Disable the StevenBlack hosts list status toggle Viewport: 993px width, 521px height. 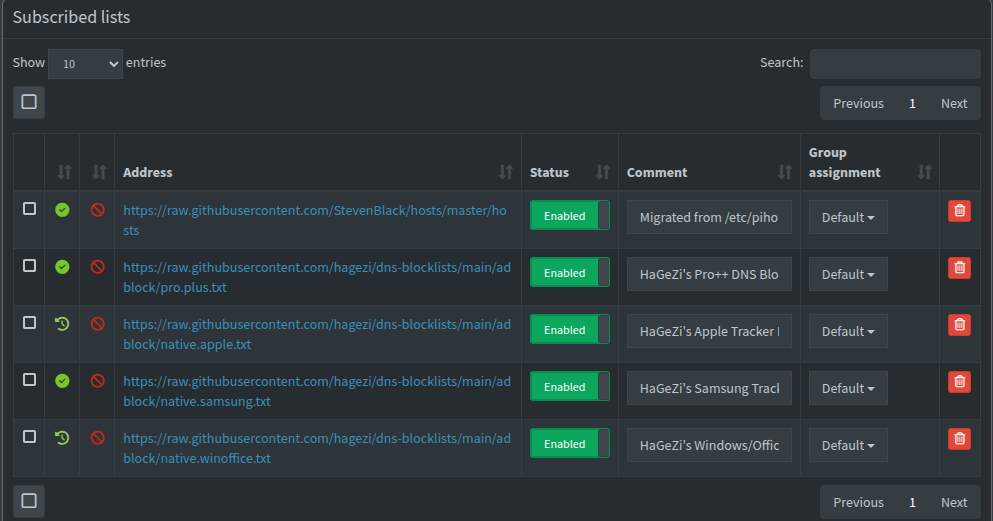coord(569,216)
